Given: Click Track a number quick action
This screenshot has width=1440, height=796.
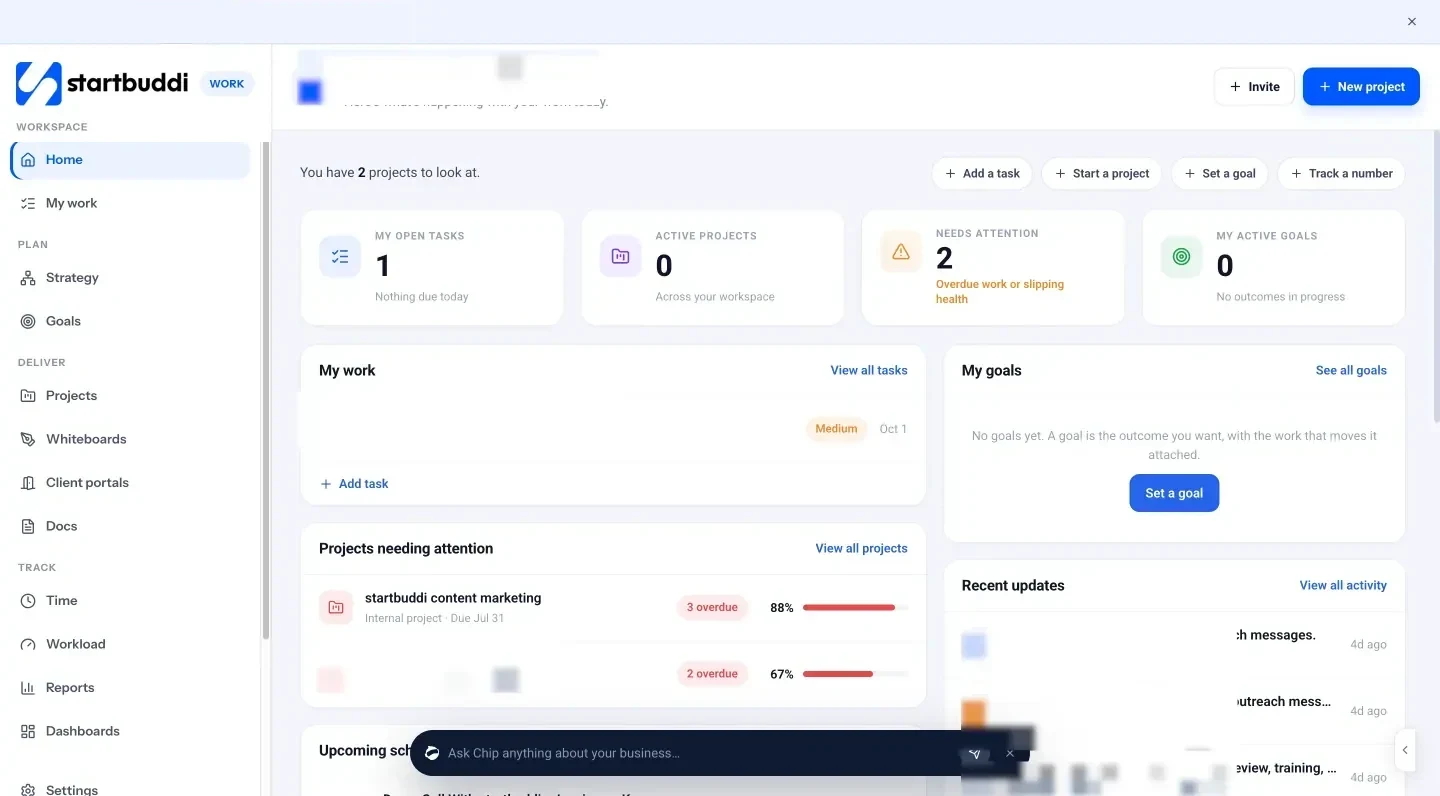Looking at the screenshot, I should 1341,173.
